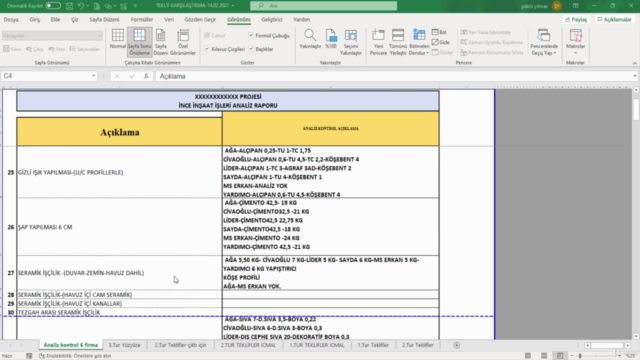Open the Açıklamalar comments button
The image size is (640, 360).
click(614, 20)
